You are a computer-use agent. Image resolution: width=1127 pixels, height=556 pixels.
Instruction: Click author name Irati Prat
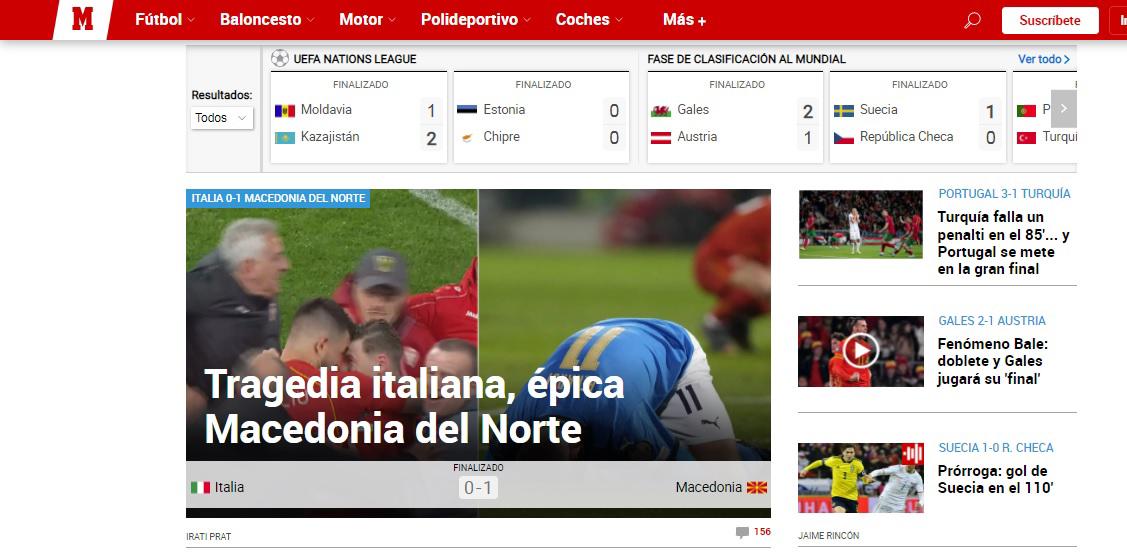[208, 537]
